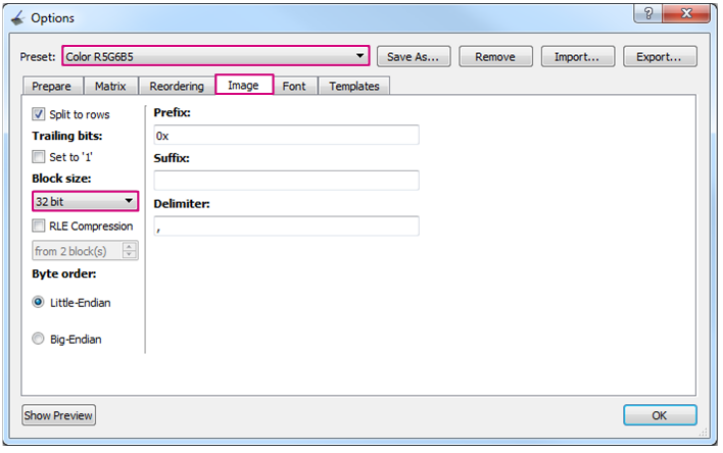Click inside the Prefix text field
This screenshot has width=723, height=453.
285,135
